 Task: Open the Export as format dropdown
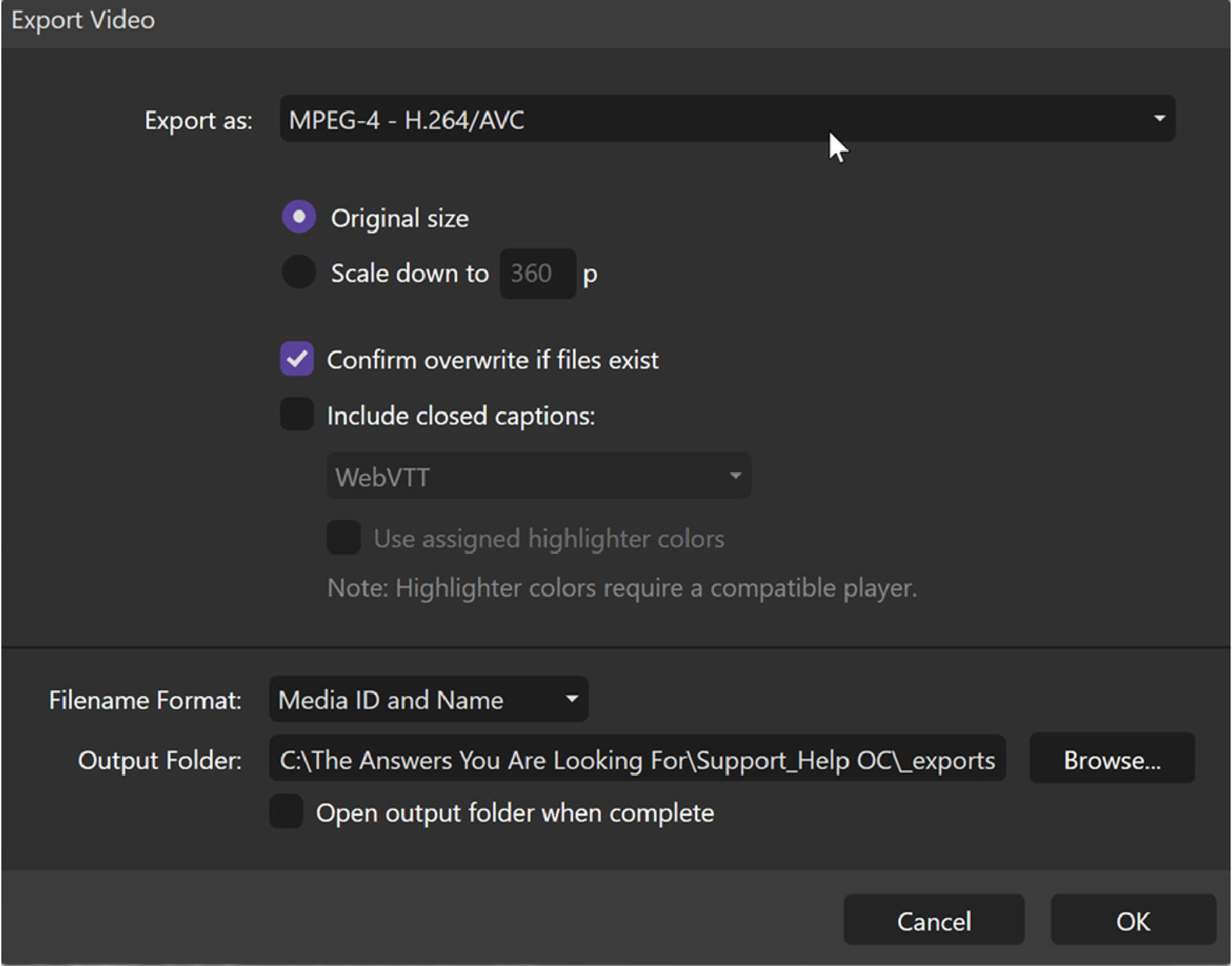[x=727, y=119]
